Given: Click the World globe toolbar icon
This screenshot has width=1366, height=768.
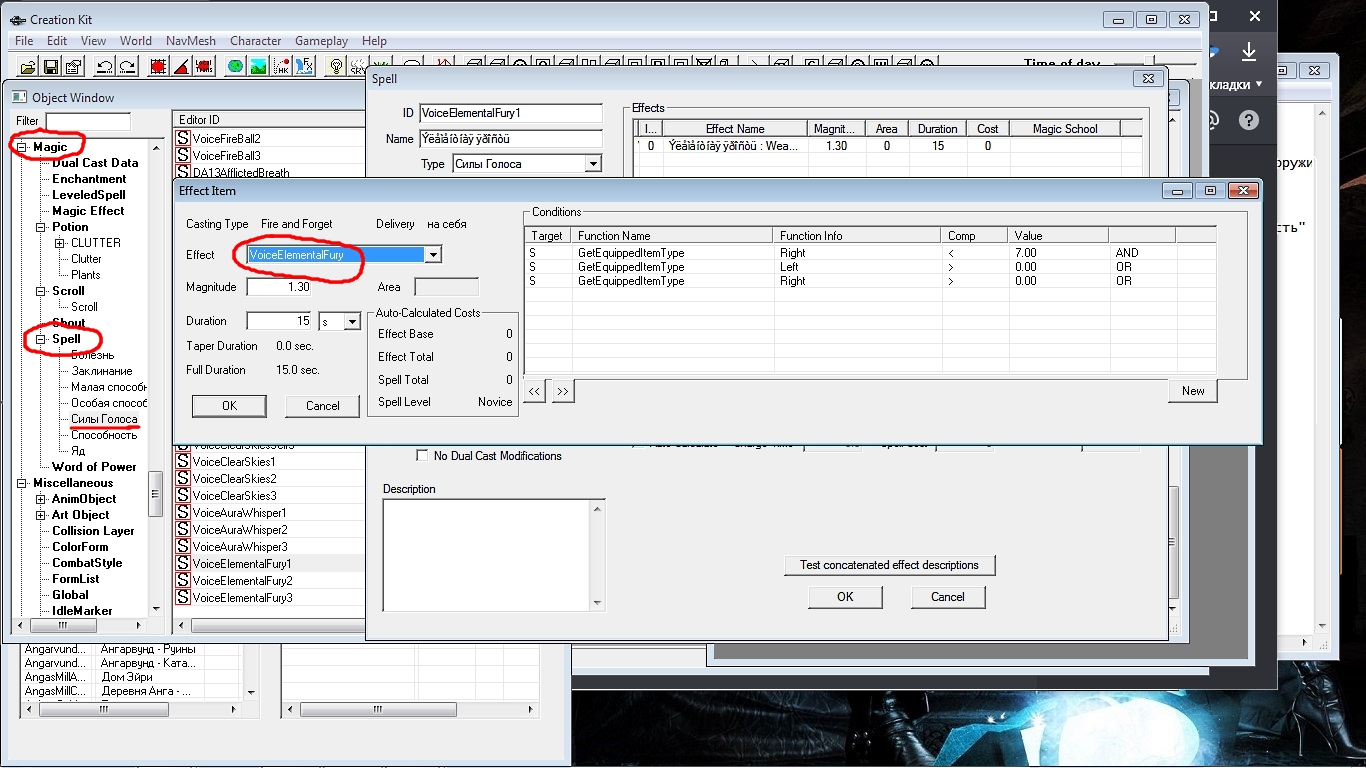Looking at the screenshot, I should coord(235,67).
